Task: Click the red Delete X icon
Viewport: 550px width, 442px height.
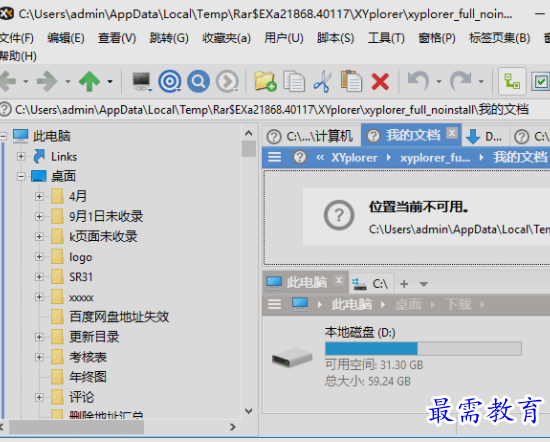Action: click(380, 81)
